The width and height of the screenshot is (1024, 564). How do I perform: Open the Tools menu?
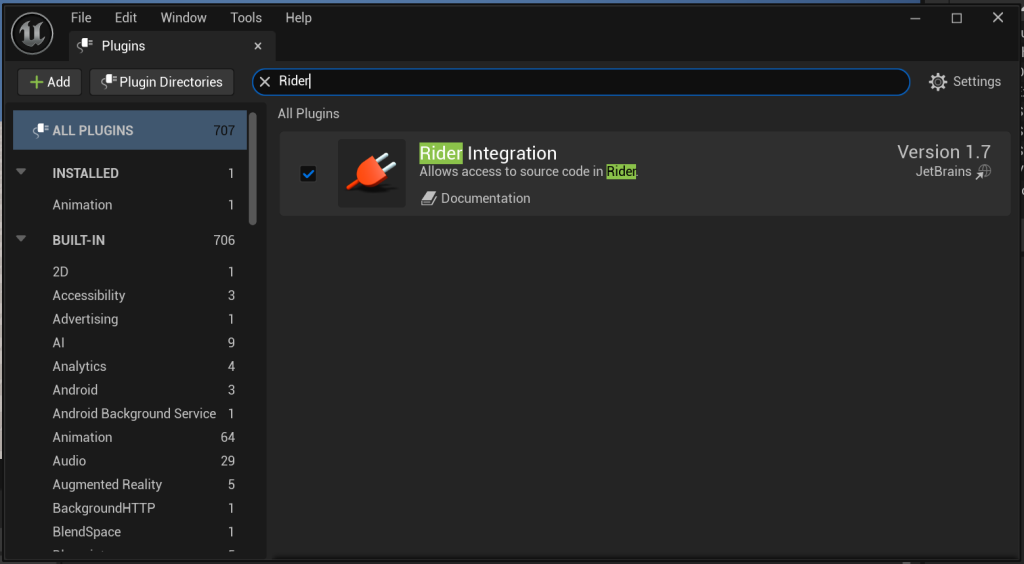(246, 18)
